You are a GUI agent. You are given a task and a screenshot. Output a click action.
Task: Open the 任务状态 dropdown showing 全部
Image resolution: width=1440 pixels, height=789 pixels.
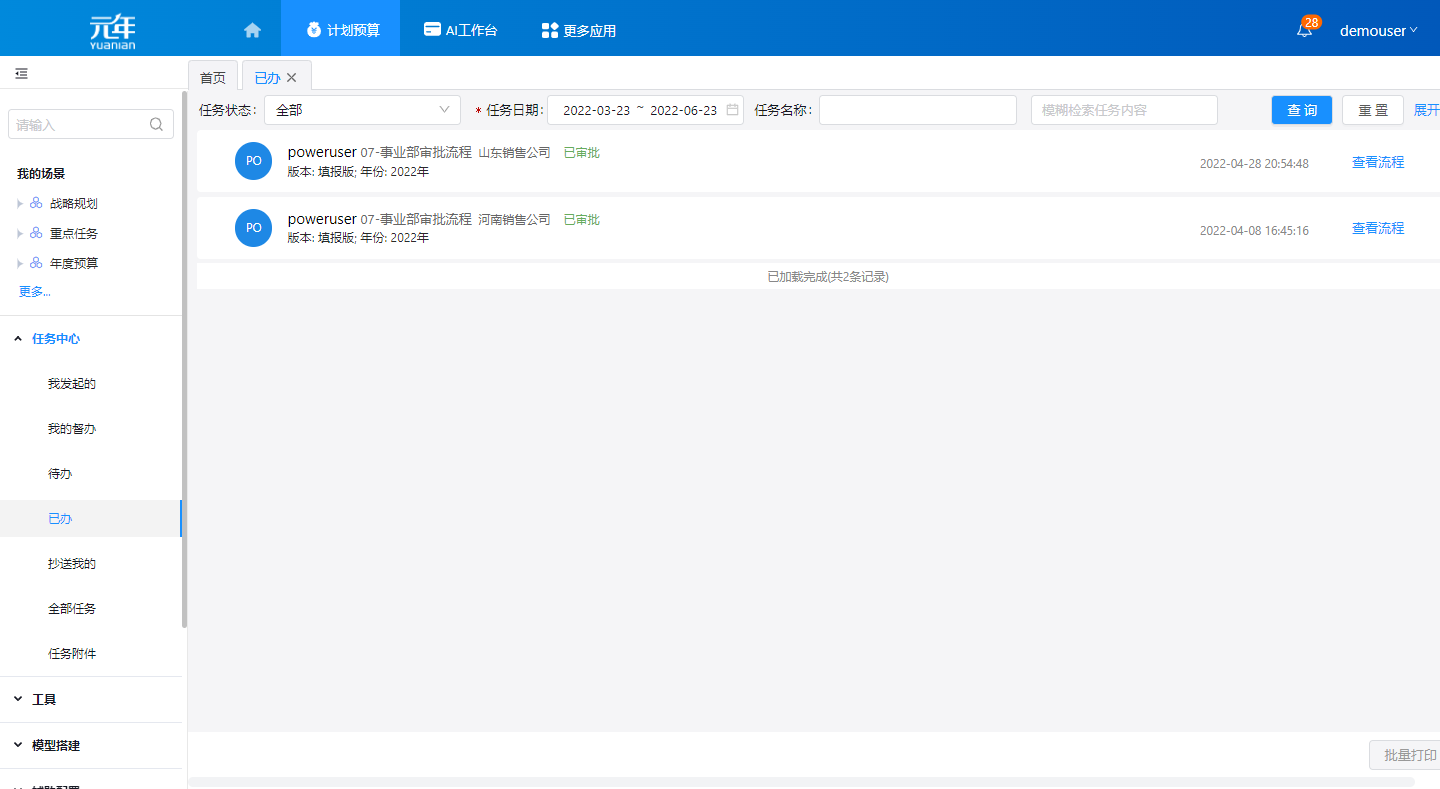[x=362, y=110]
